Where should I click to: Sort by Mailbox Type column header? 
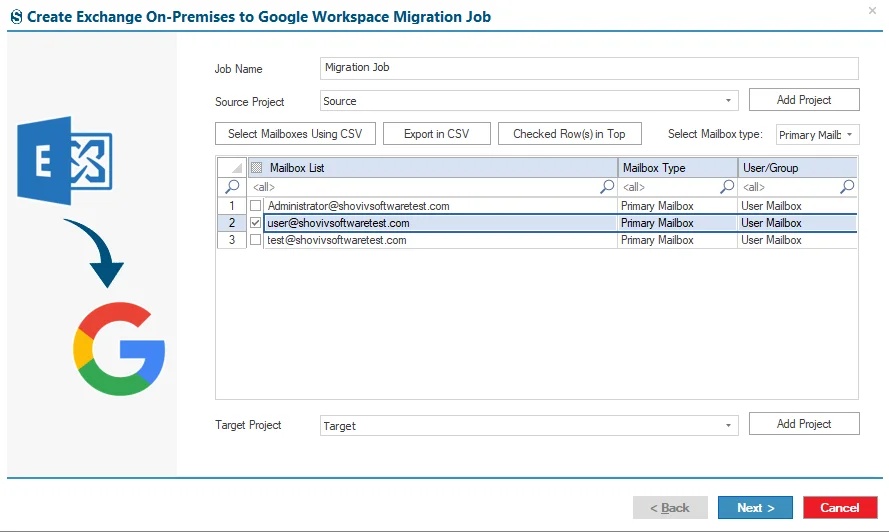point(678,167)
